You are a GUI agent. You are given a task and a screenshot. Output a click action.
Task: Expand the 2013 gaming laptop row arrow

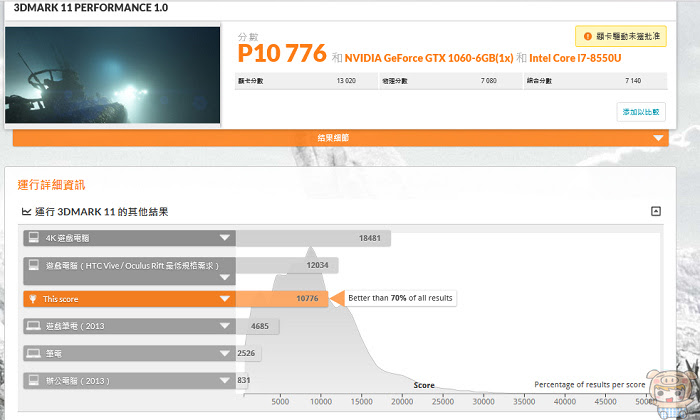(225, 326)
